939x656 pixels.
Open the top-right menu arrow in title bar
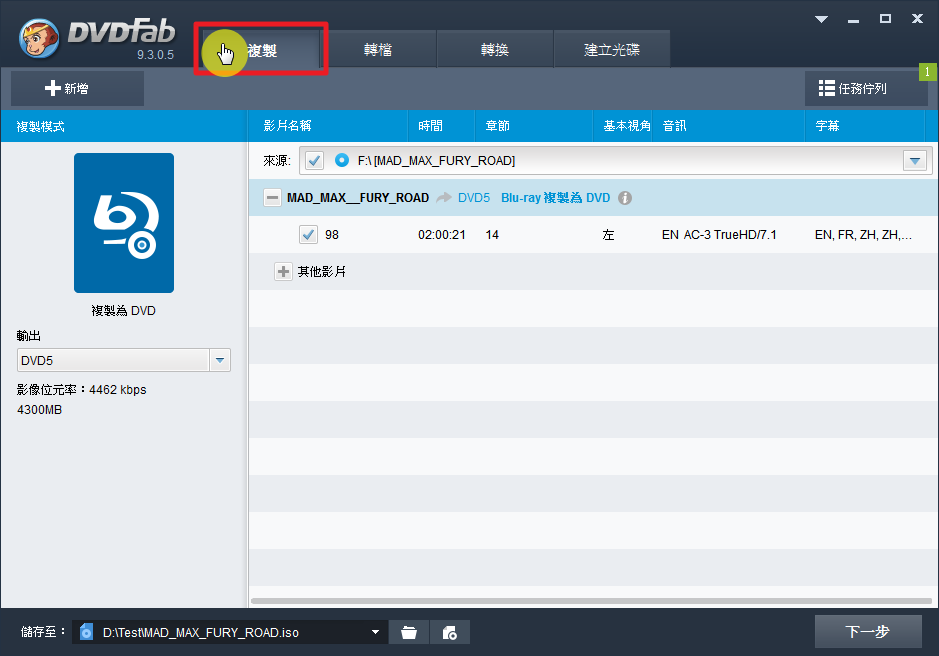coord(821,19)
